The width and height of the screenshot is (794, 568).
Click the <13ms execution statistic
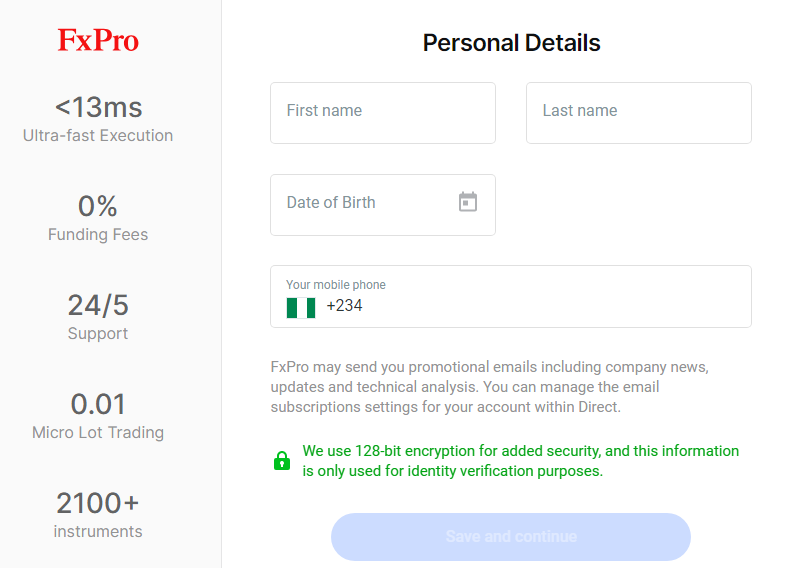point(98,107)
